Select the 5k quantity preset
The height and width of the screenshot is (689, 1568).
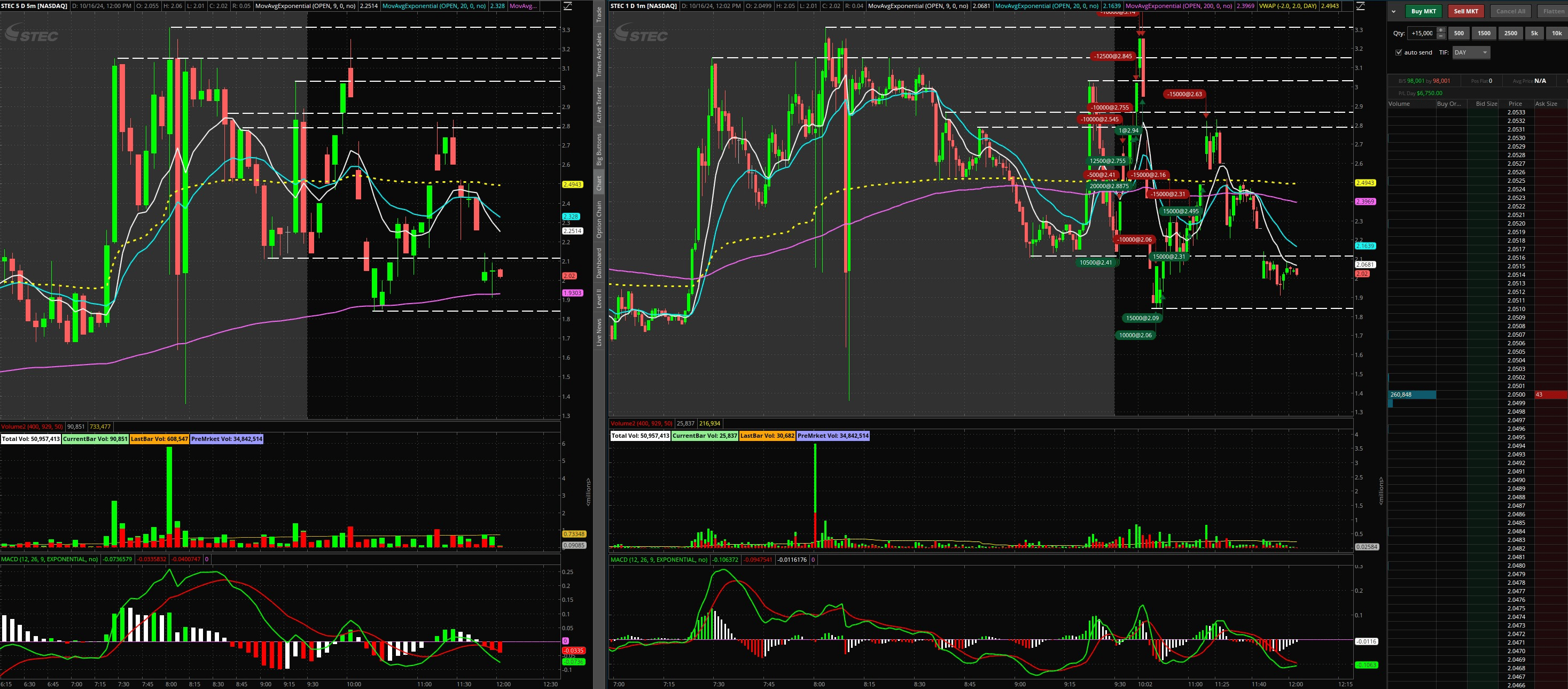pyautogui.click(x=1534, y=34)
